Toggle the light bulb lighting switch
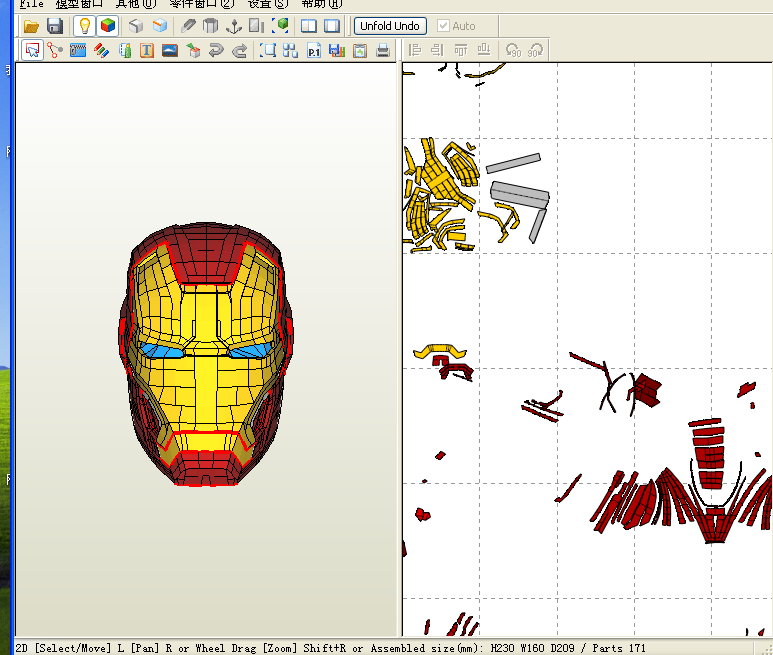773x655 pixels. pos(84,26)
